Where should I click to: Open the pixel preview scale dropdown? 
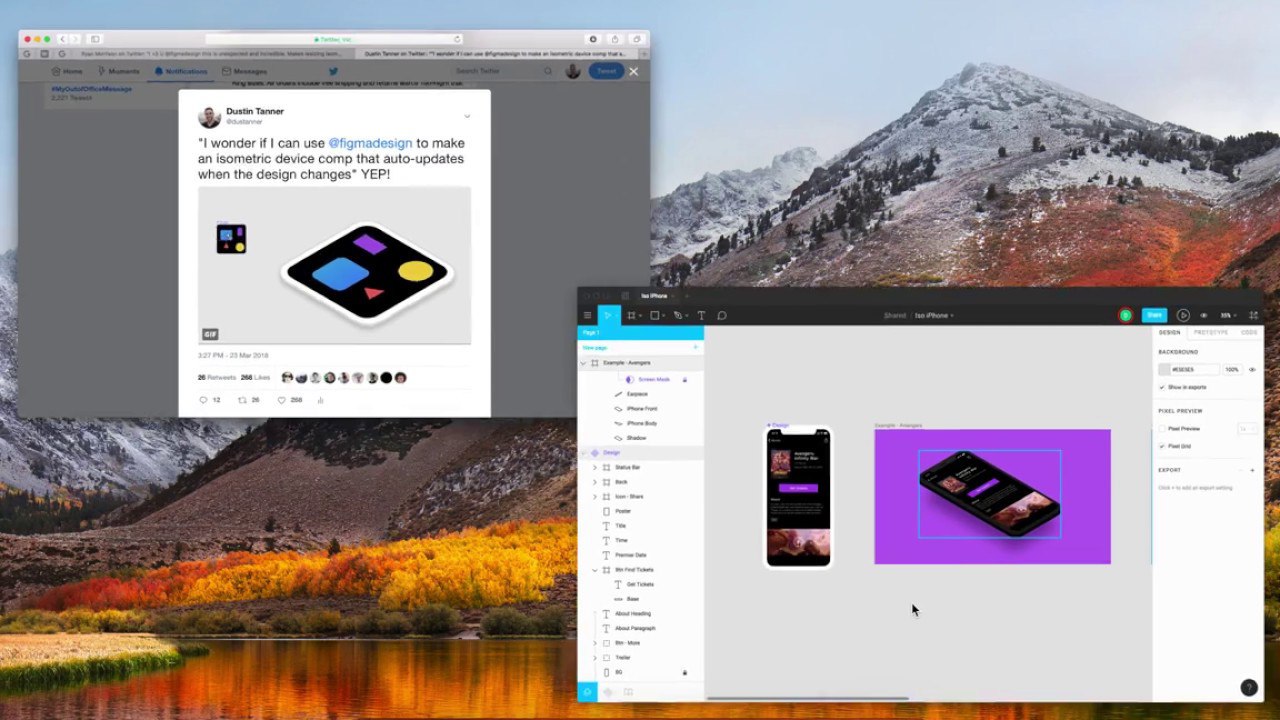(x=1246, y=428)
